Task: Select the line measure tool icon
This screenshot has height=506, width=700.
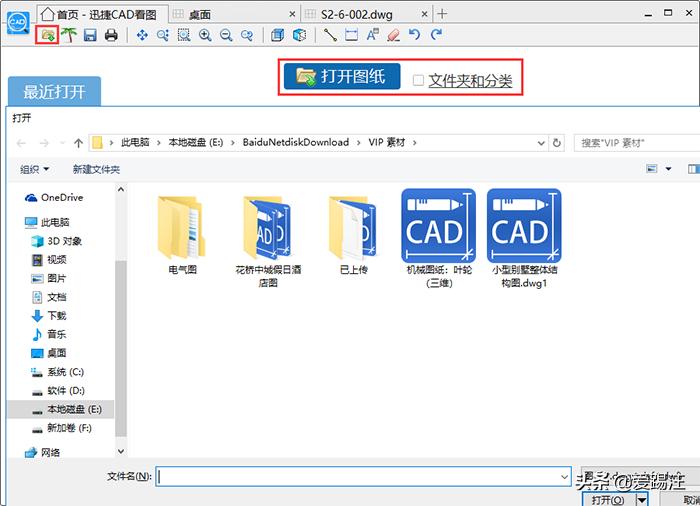Action: pyautogui.click(x=330, y=35)
